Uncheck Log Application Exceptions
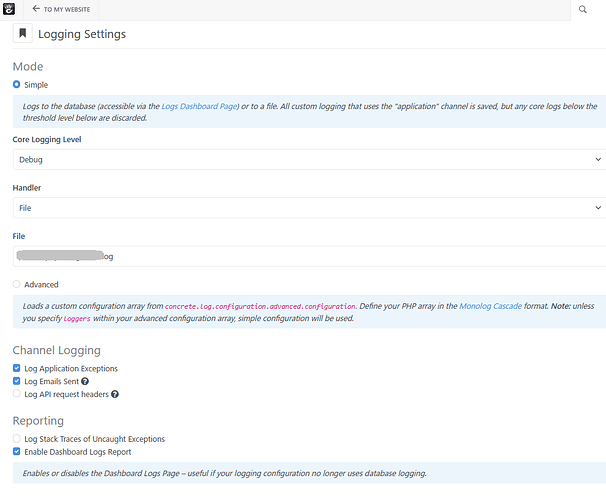The height and width of the screenshot is (500, 606). tap(17, 369)
